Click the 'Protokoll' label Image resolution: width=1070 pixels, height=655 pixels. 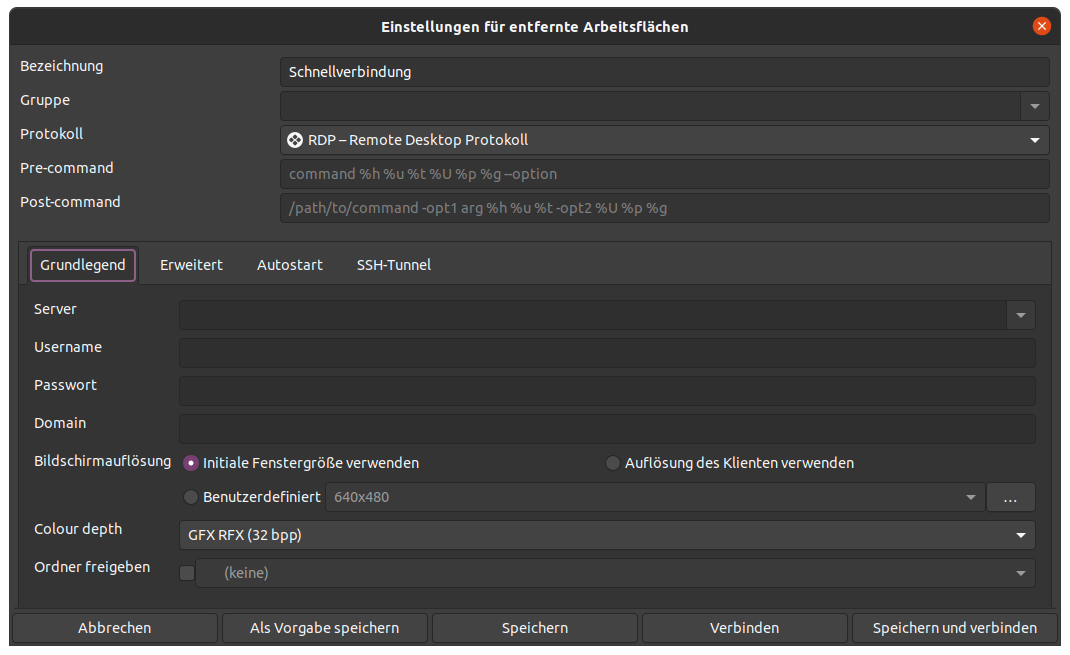tap(51, 134)
